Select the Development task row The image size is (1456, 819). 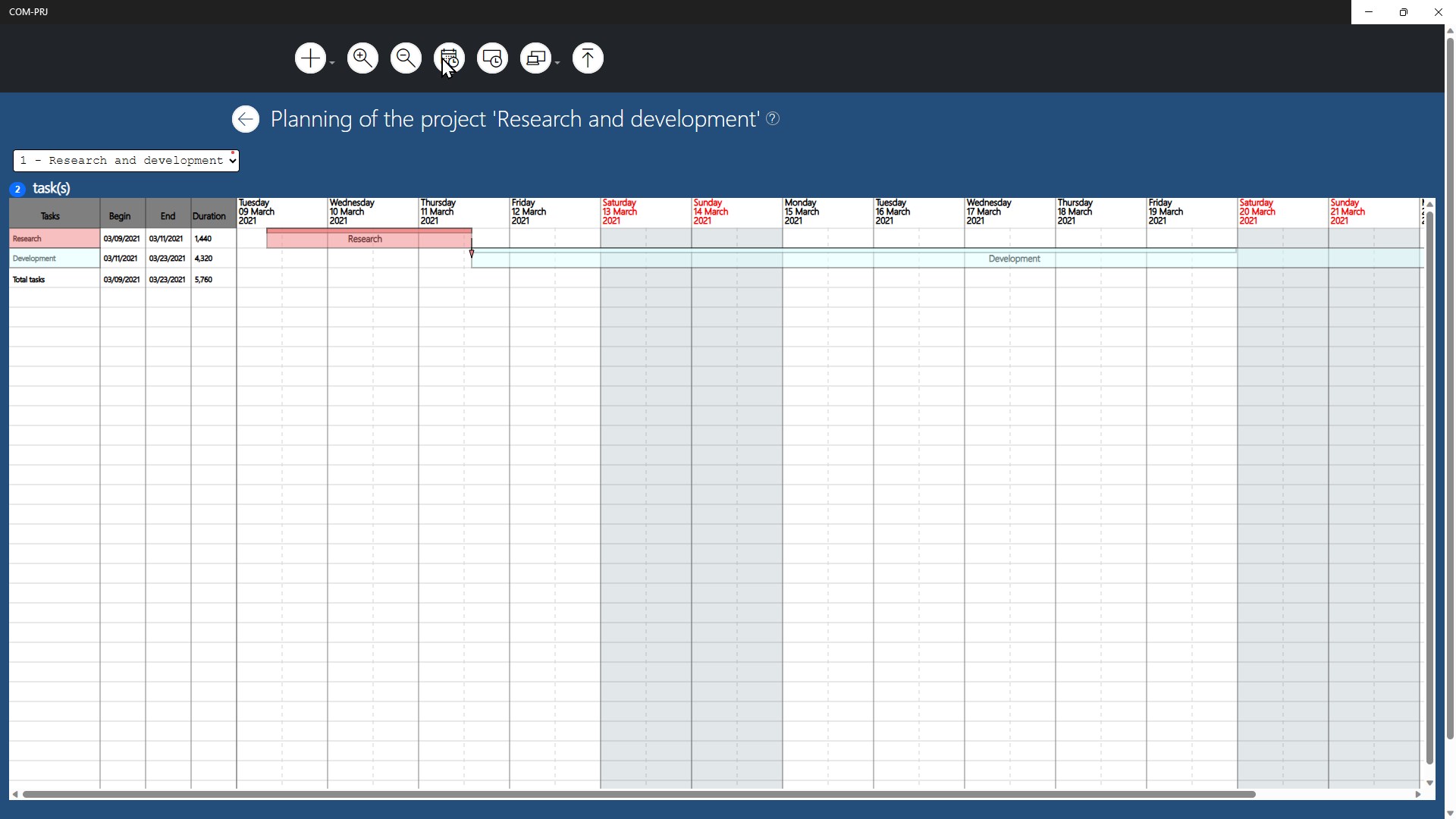pos(54,259)
